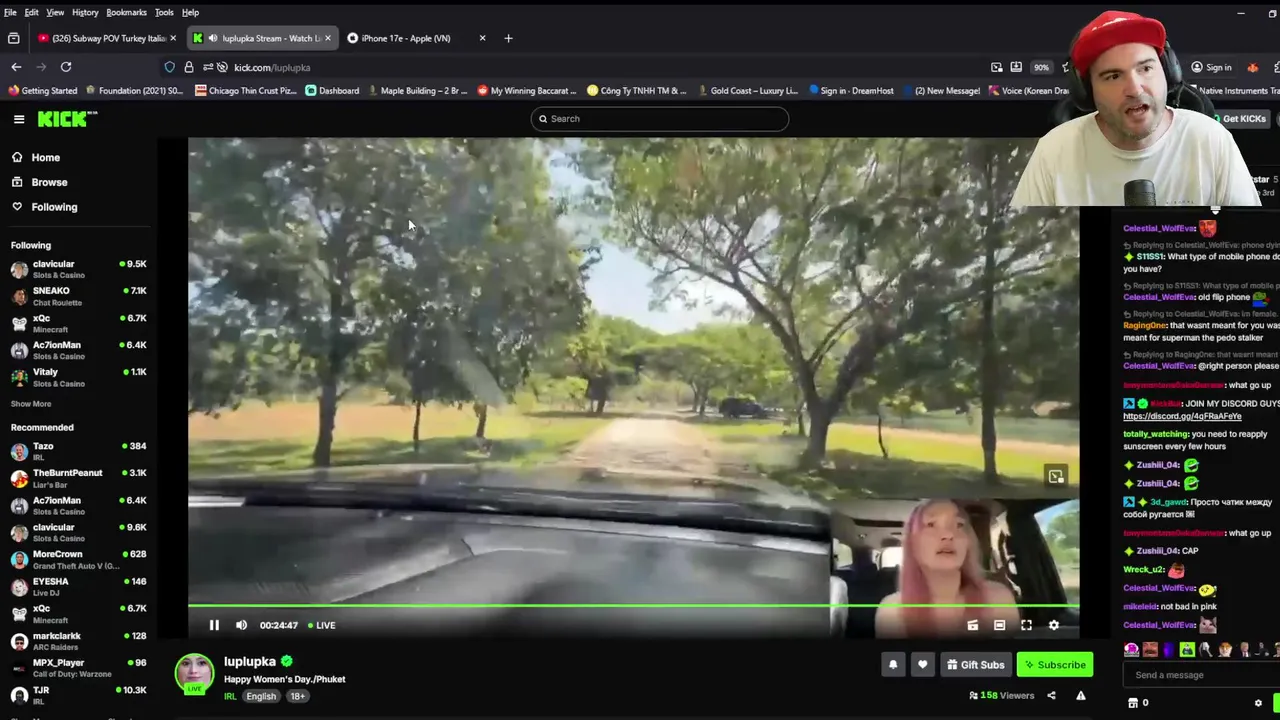Mute the luplupka tab audio icon

click(212, 38)
